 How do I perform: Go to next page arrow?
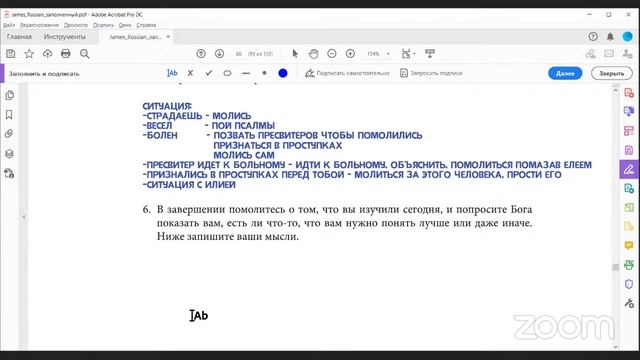point(219,53)
